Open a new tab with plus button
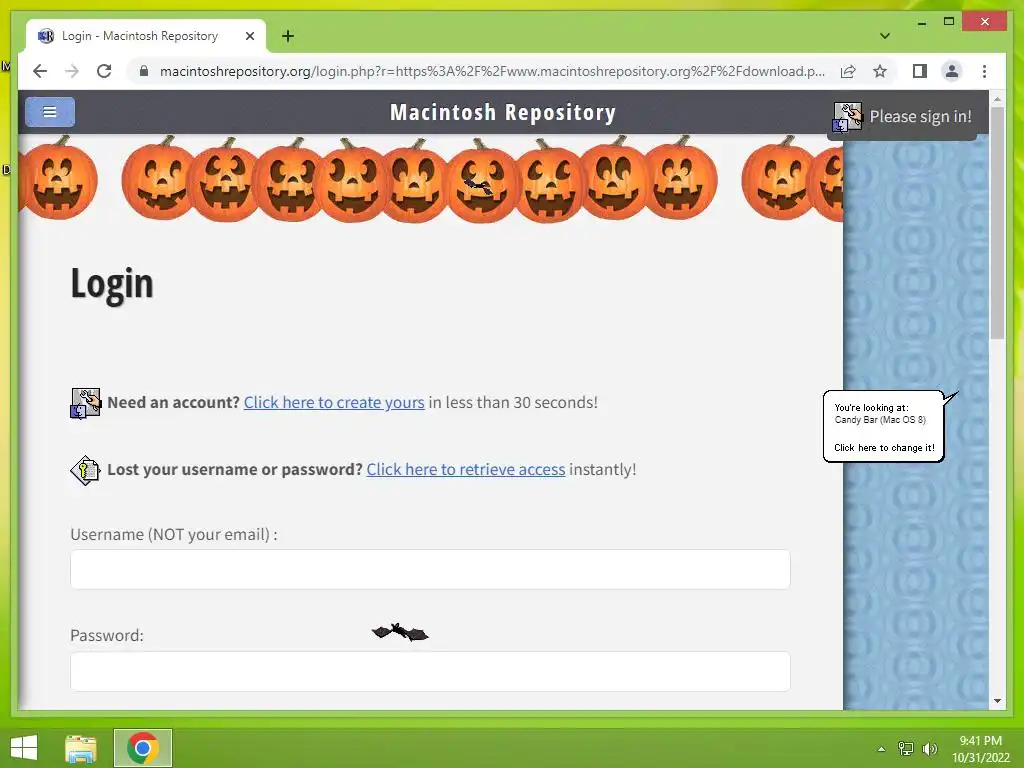Viewport: 1024px width, 768px height. [287, 36]
